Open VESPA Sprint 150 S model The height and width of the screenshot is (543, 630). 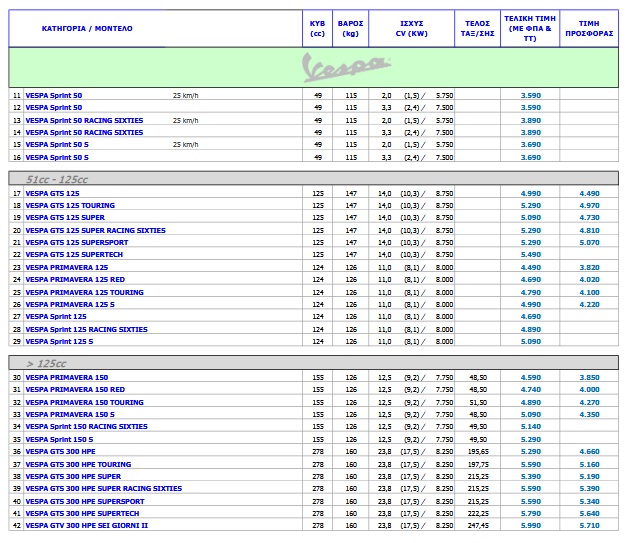59,440
